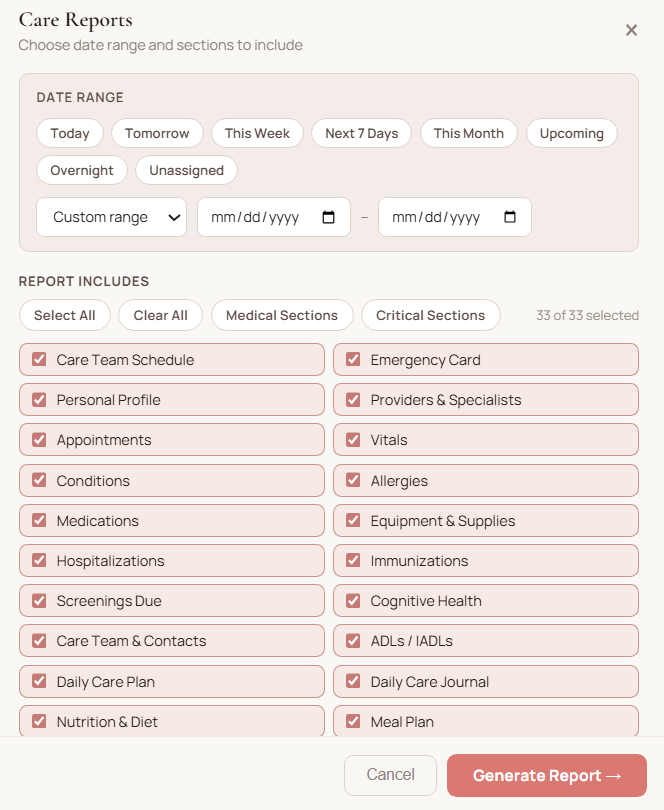Click the start date input field
This screenshot has width=664, height=810.
(274, 217)
